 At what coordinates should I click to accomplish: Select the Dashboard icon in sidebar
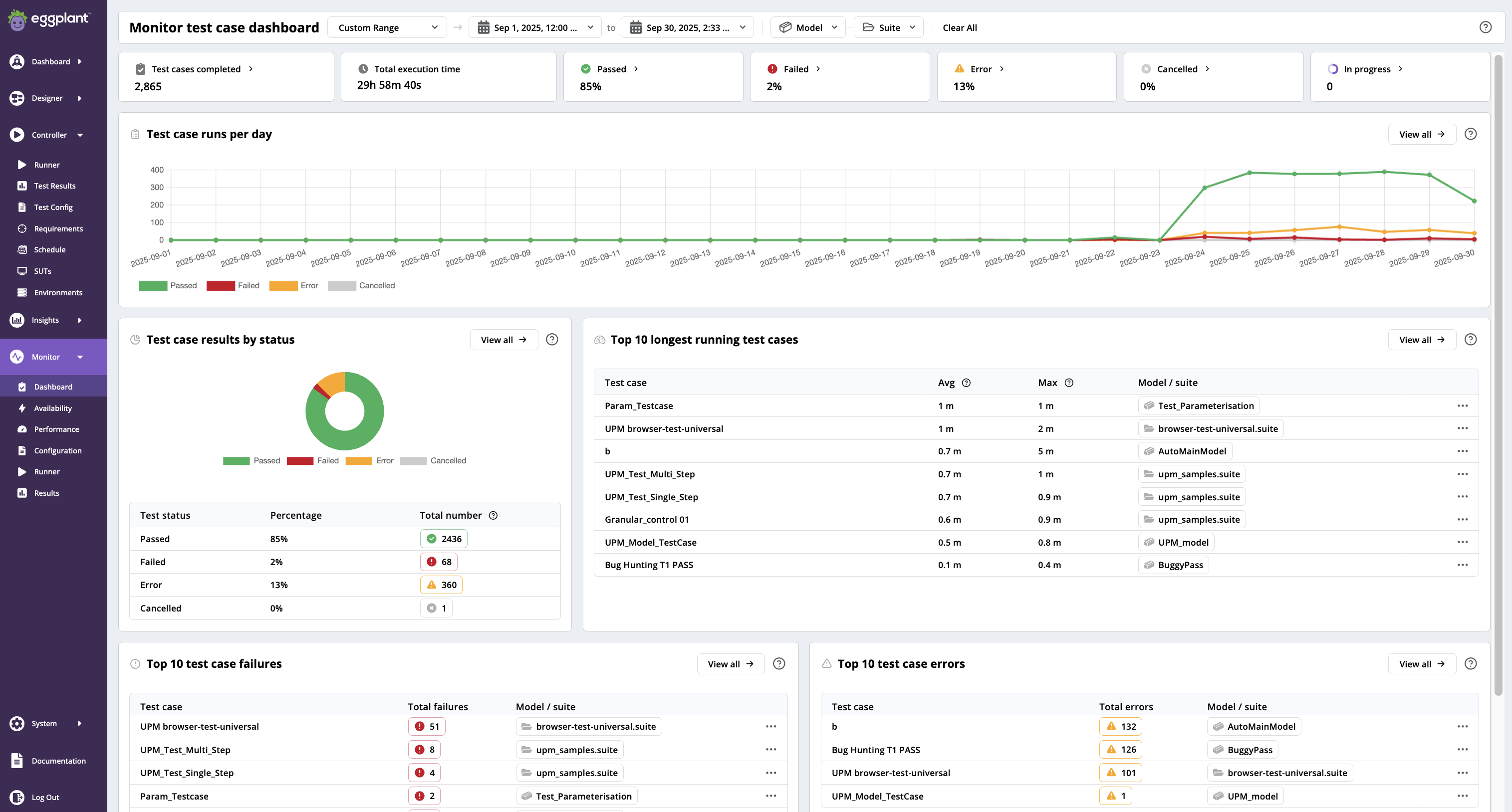[x=16, y=61]
